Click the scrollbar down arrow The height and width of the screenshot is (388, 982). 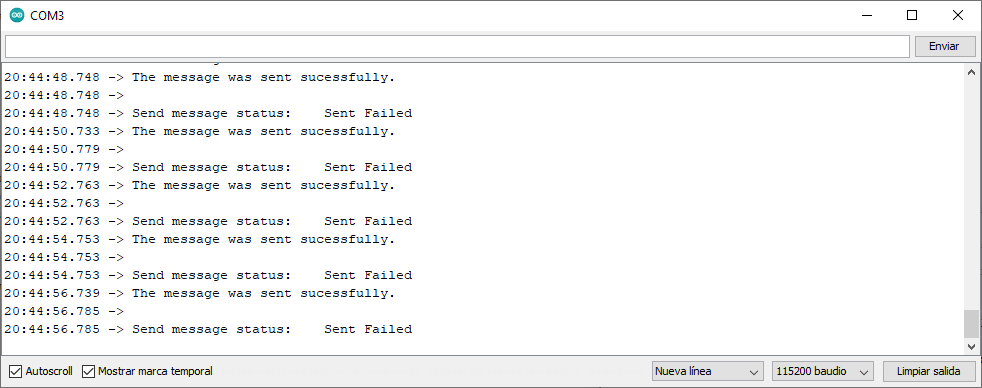(x=971, y=346)
